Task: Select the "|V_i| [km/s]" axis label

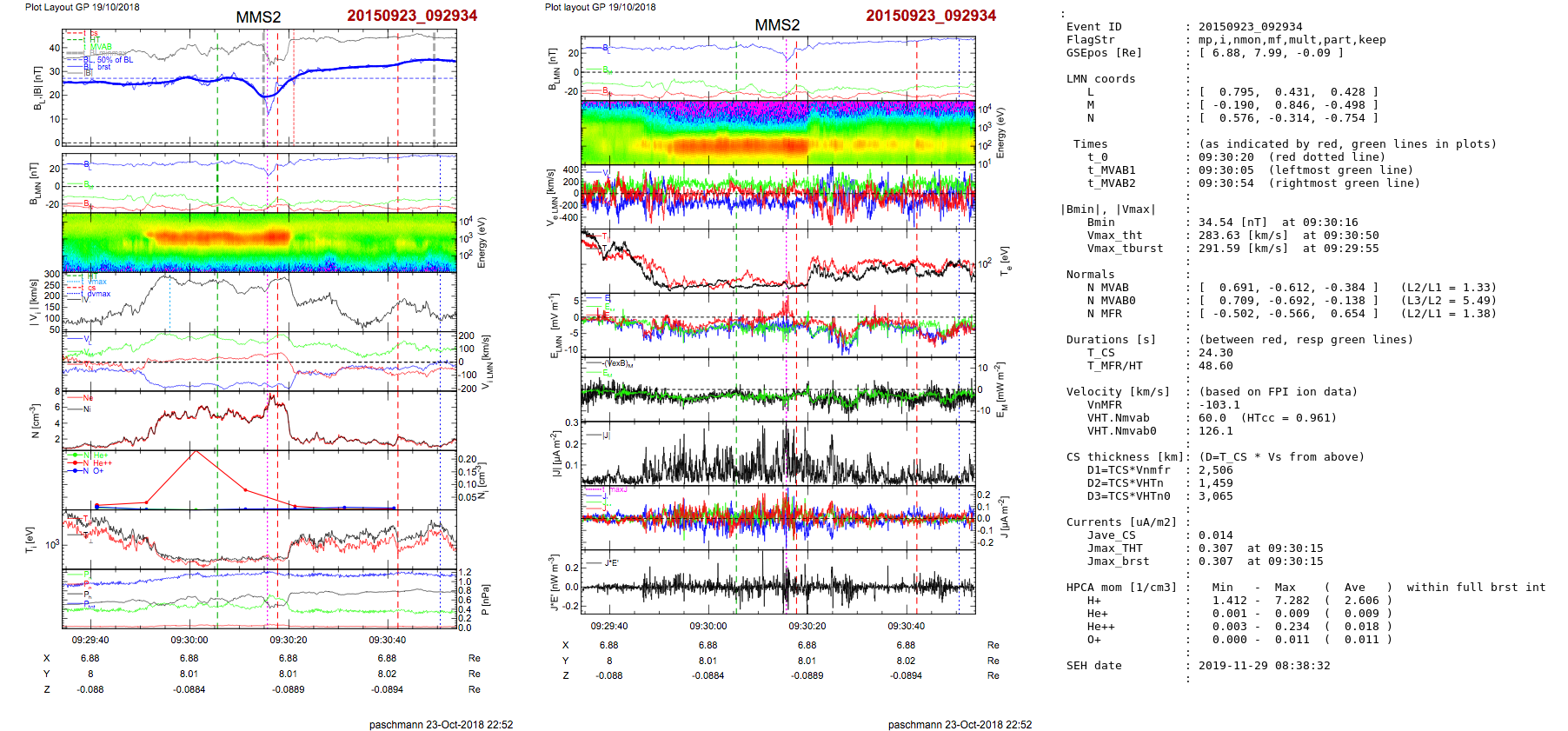Action: tap(35, 302)
